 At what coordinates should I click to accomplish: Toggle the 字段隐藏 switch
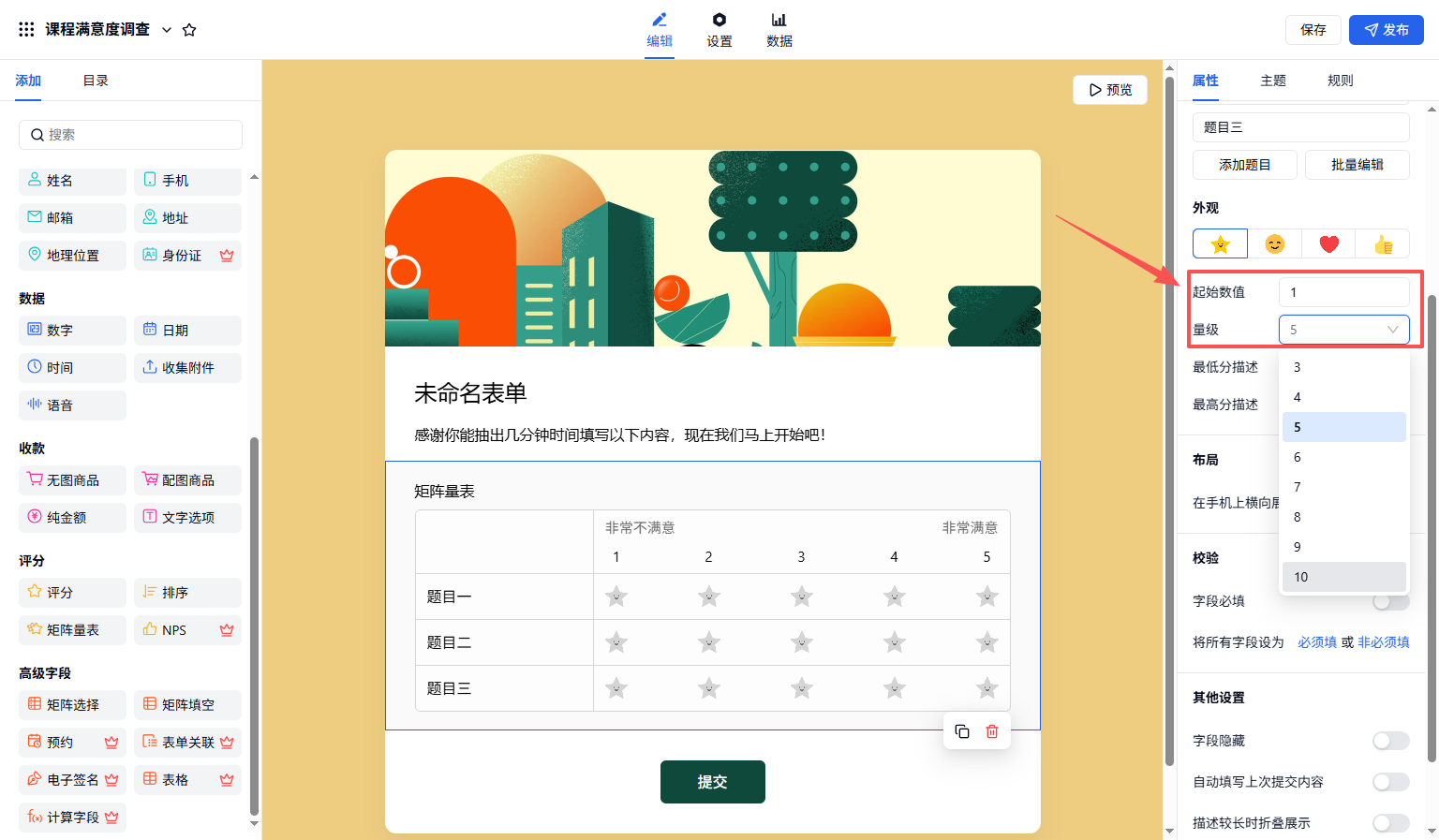pos(1390,741)
